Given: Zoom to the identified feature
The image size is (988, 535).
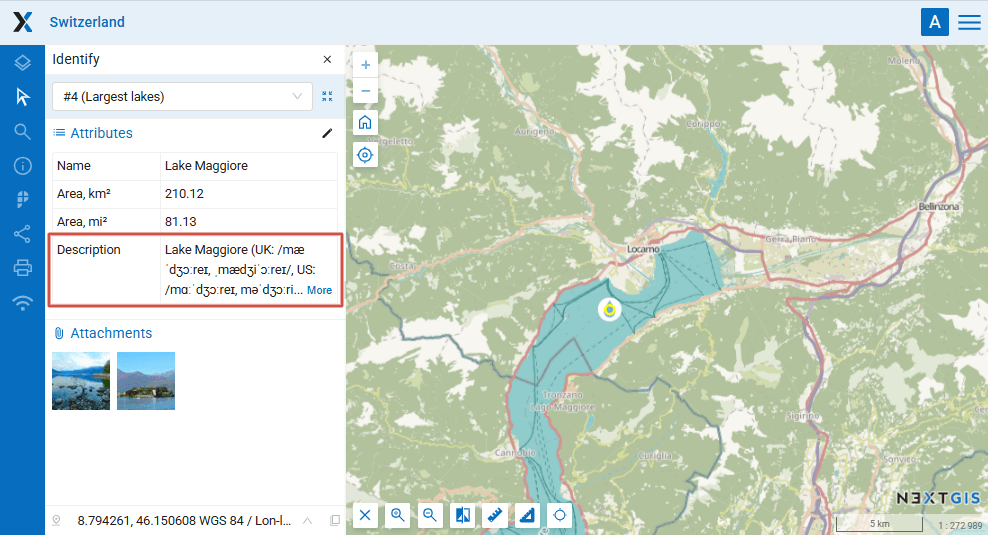Looking at the screenshot, I should [x=327, y=97].
